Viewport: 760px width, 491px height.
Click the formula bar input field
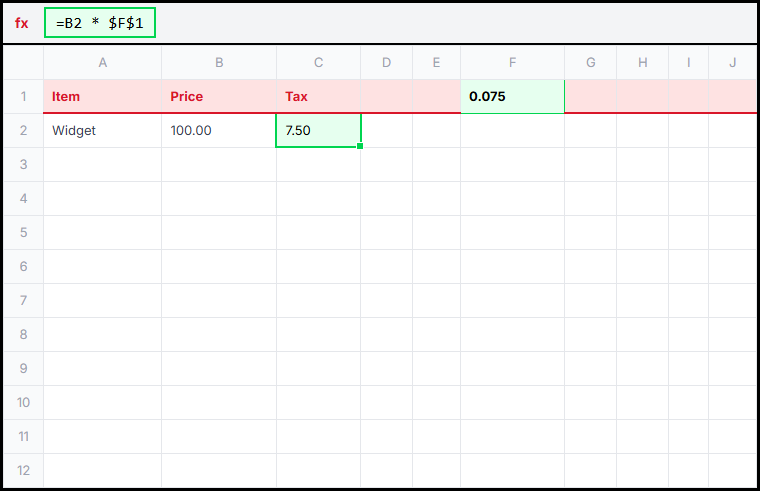pyautogui.click(x=100, y=23)
